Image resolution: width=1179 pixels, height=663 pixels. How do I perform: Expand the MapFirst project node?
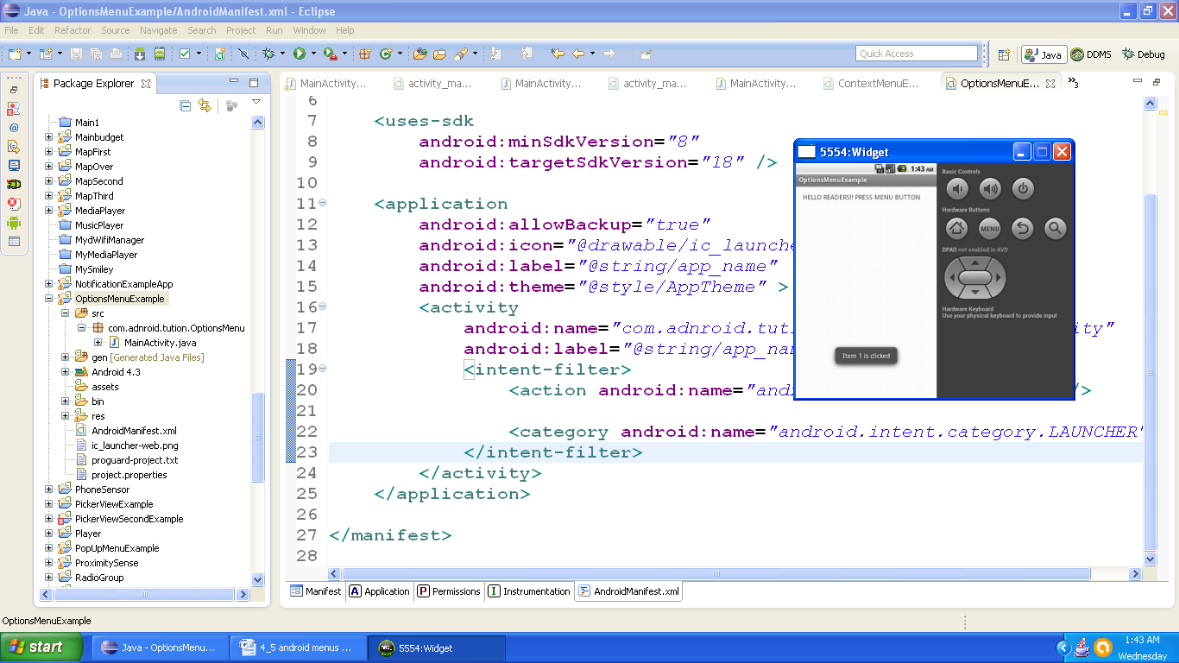[49, 152]
